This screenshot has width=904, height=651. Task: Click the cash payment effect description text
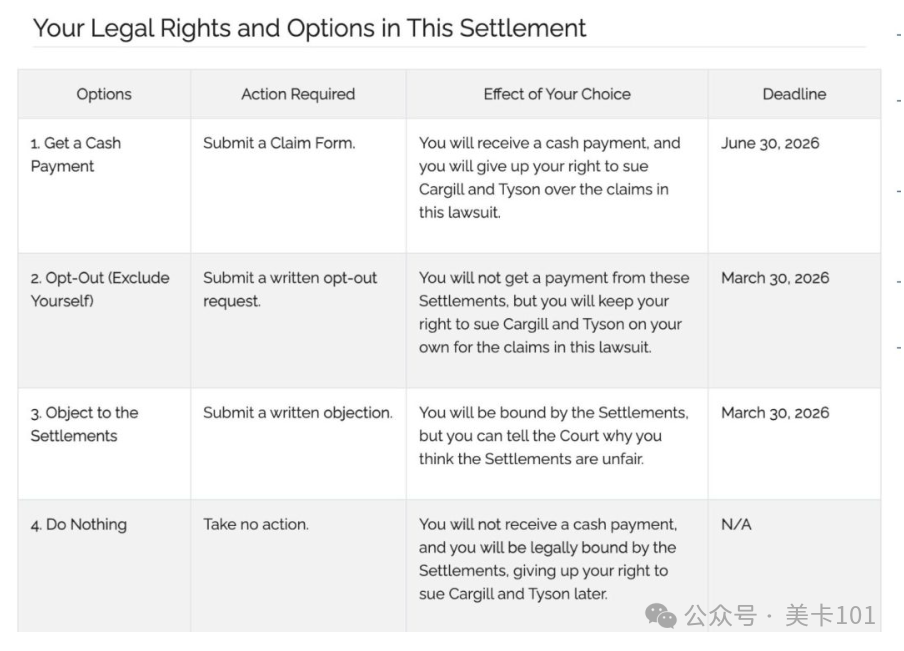tap(549, 178)
